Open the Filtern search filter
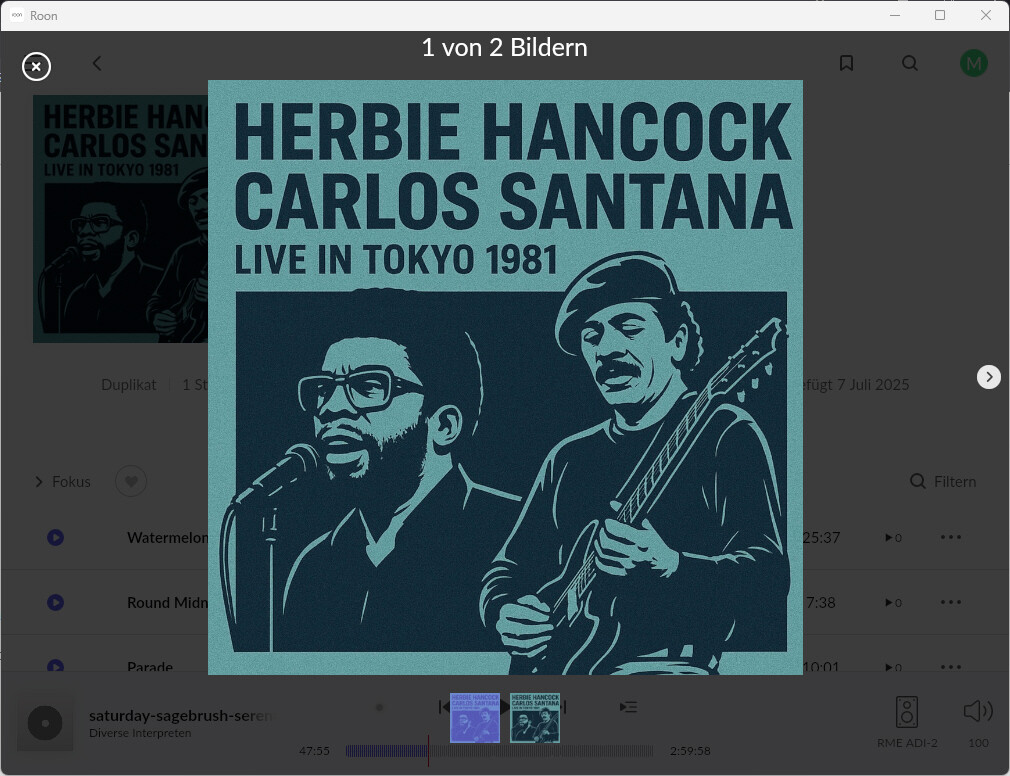Viewport: 1010px width, 776px height. pyautogui.click(x=942, y=482)
